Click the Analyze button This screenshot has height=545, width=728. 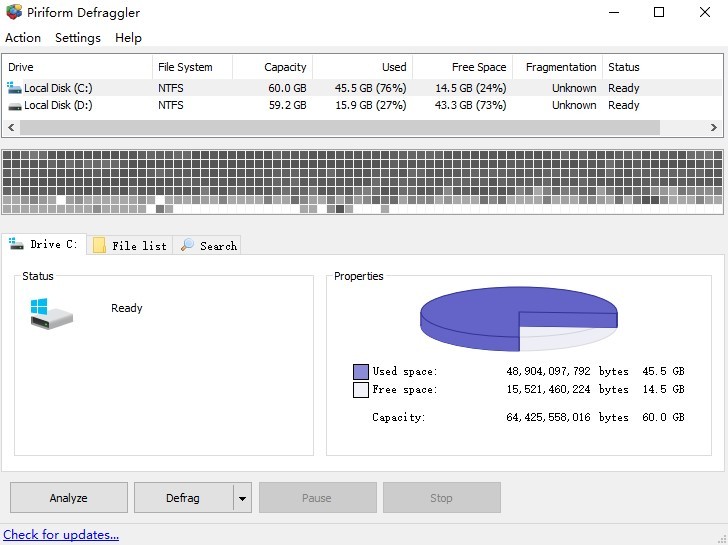(69, 498)
